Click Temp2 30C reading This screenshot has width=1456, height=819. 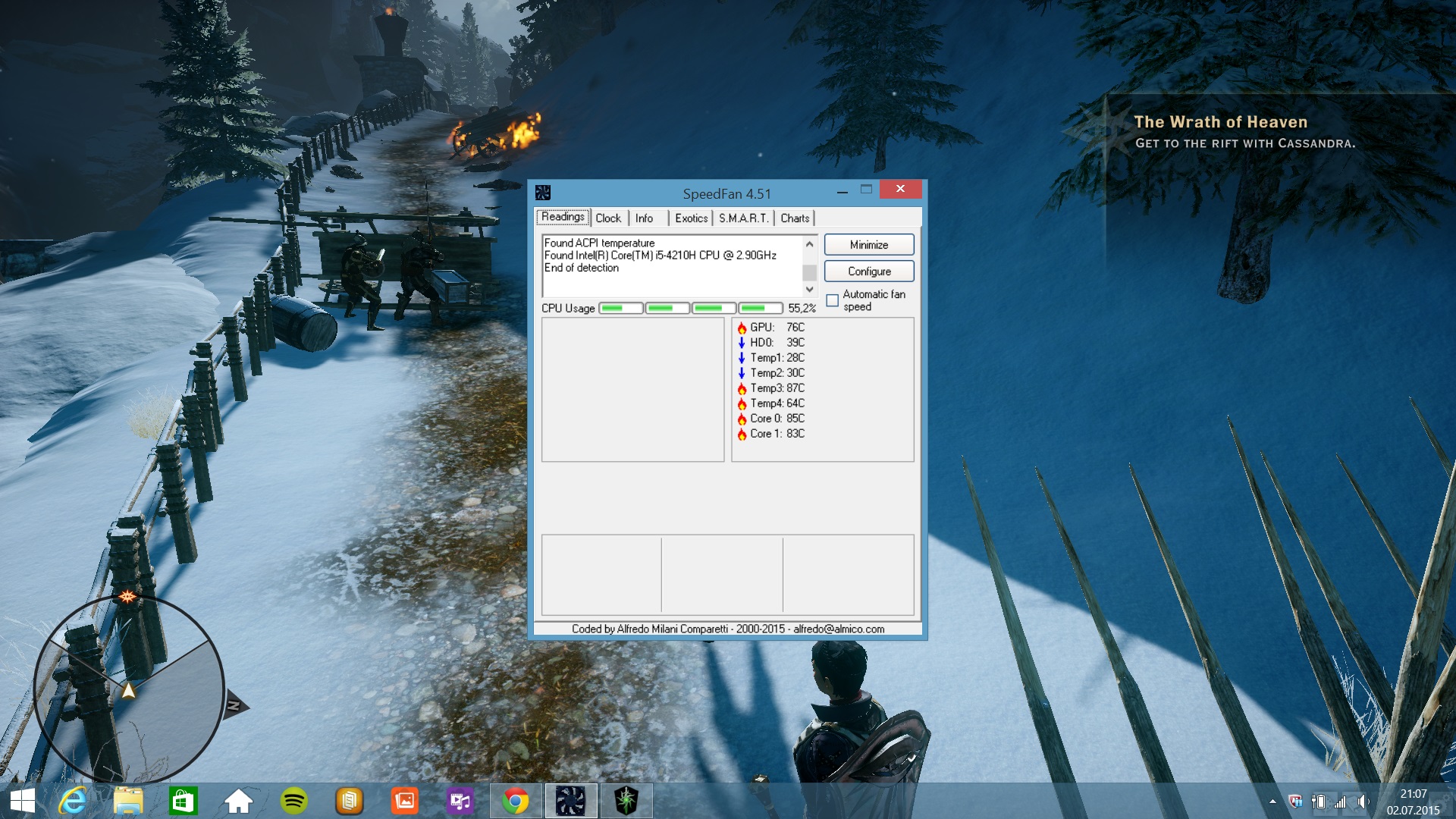pos(777,373)
